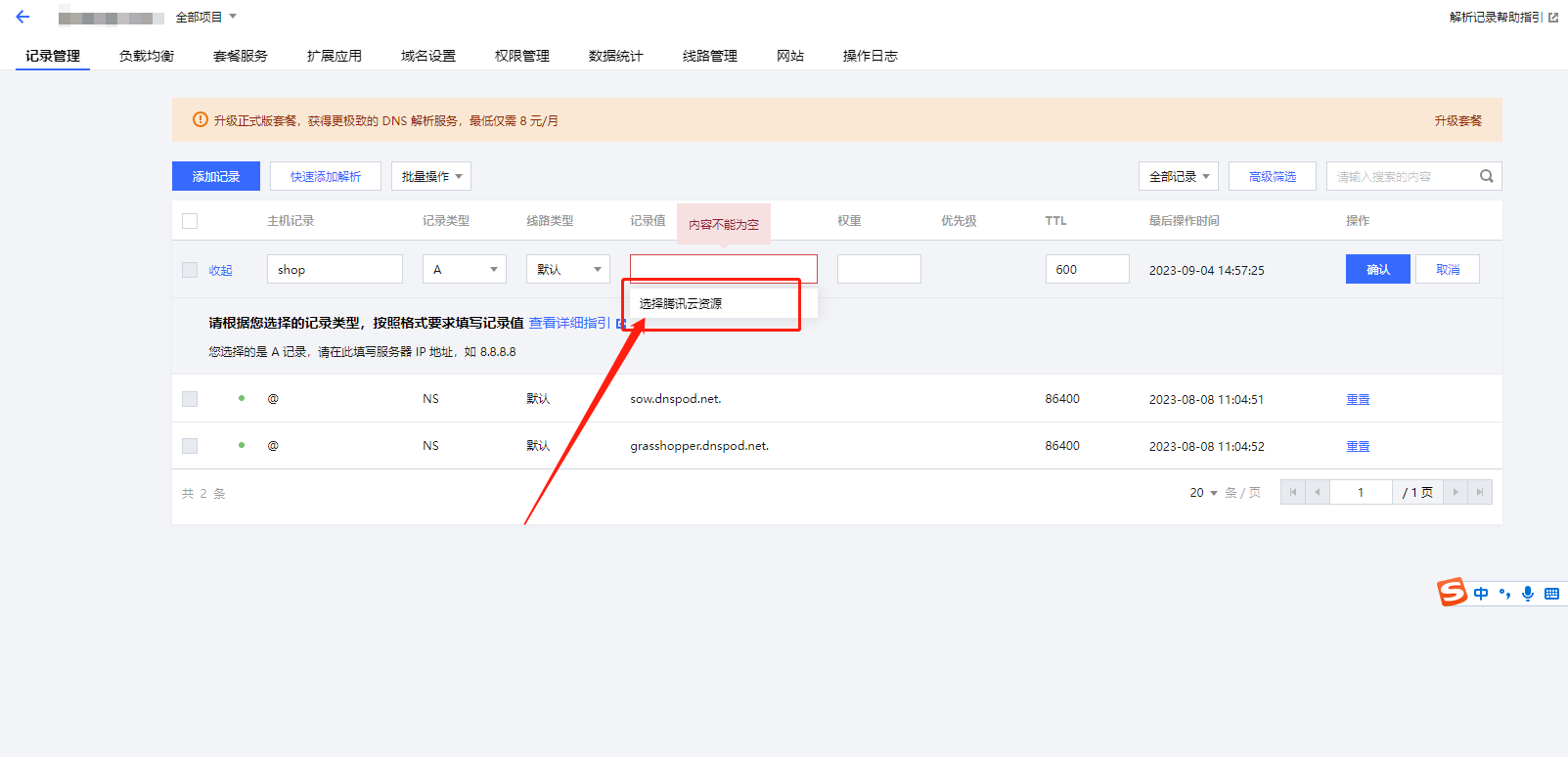
Task: Open the 全部记录 filter dropdown
Action: pos(1179,176)
